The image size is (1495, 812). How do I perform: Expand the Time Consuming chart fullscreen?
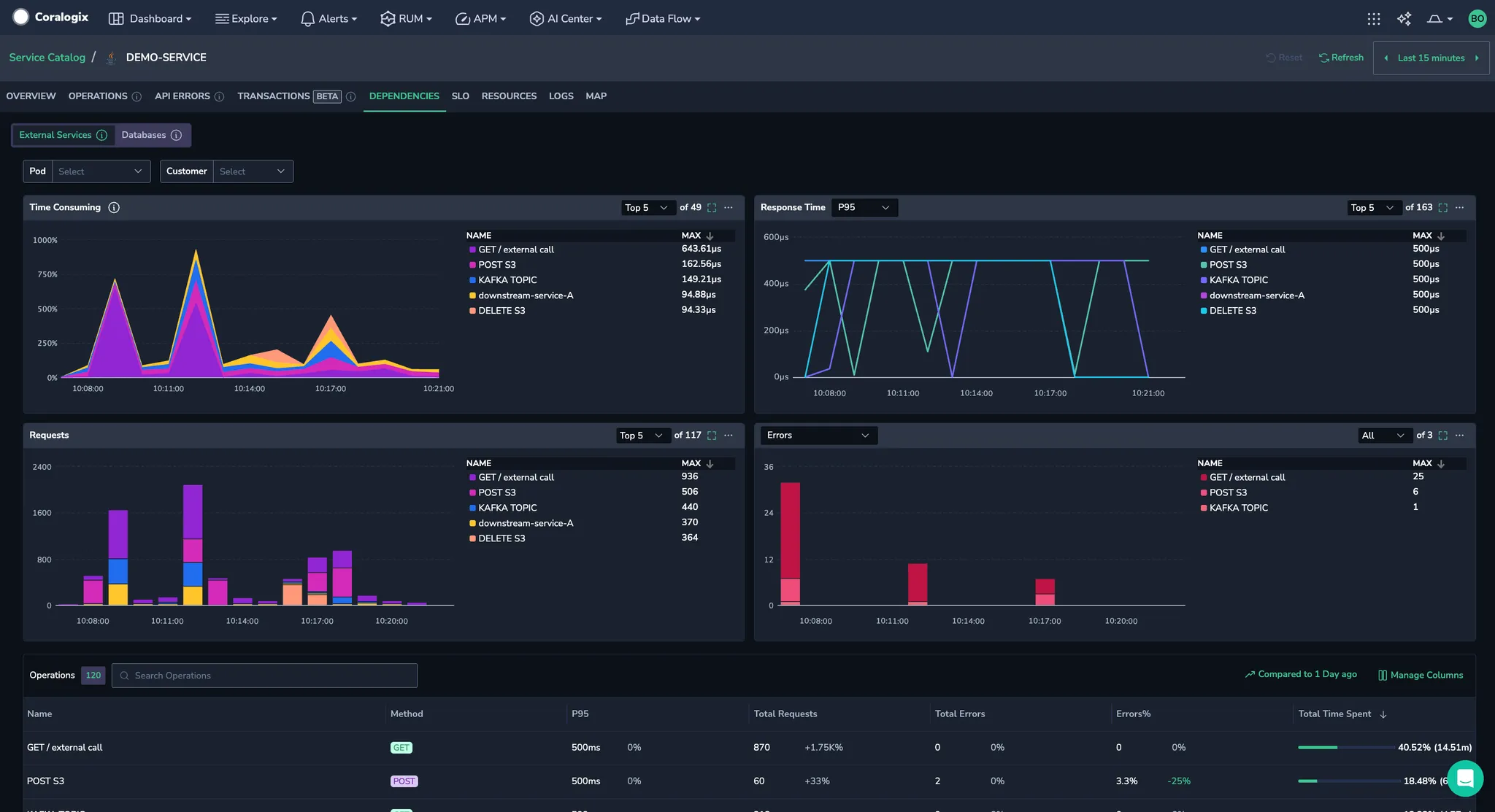(x=712, y=208)
